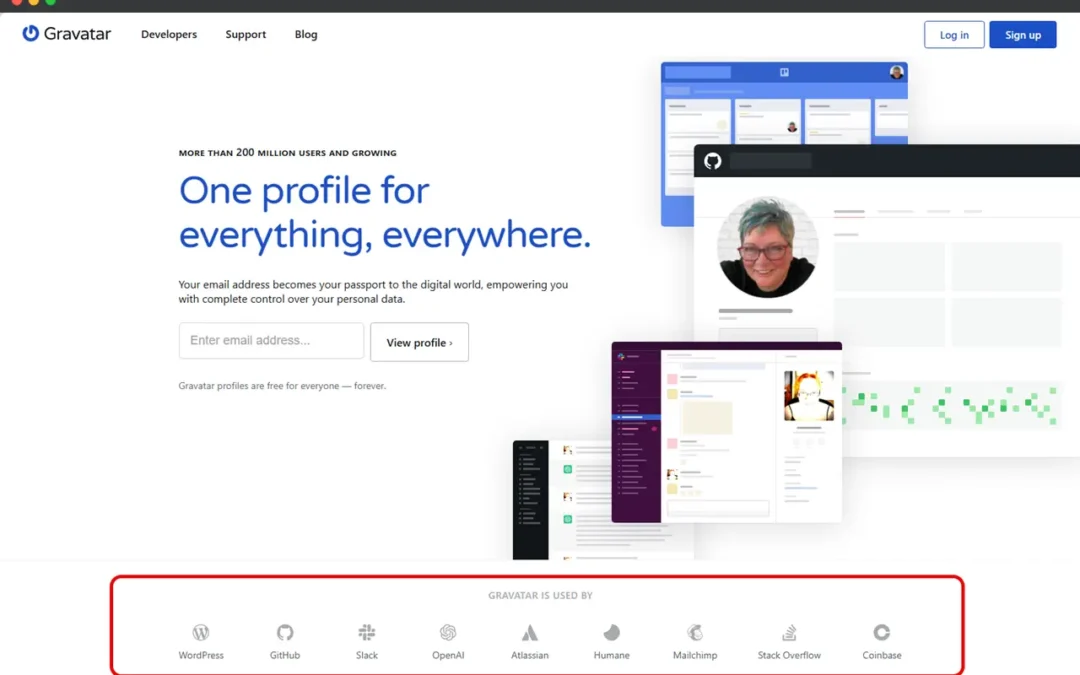The image size is (1080, 675).
Task: Click the GitHub octocat icon in mockup header
Action: (x=712, y=161)
